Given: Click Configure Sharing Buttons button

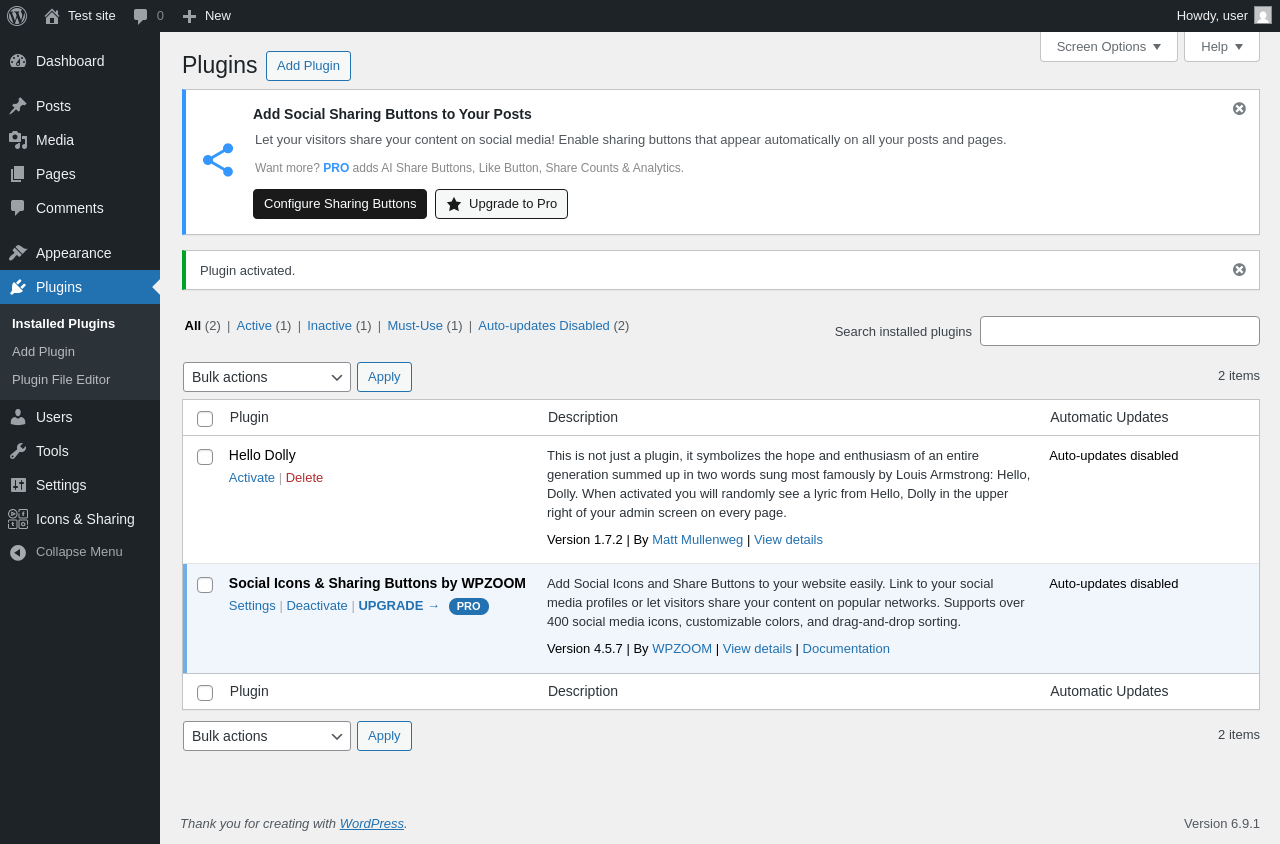Looking at the screenshot, I should (340, 204).
